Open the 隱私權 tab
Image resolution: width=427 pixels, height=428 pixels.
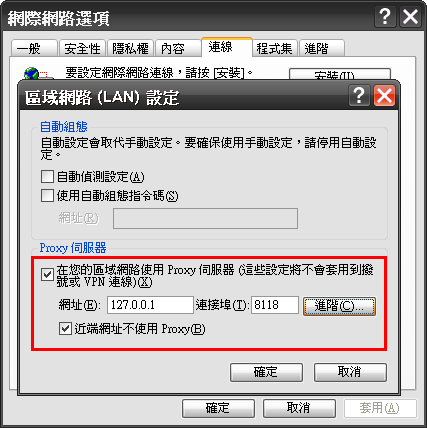(130, 48)
